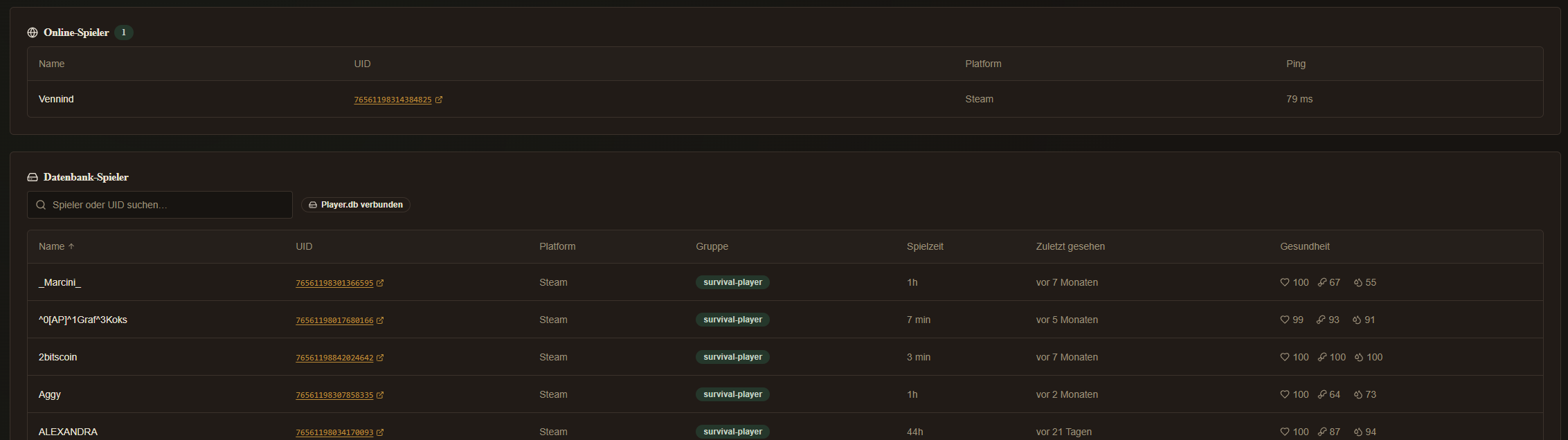Click the Player.db verbunden badge
The width and height of the screenshot is (1568, 440).
[x=356, y=205]
